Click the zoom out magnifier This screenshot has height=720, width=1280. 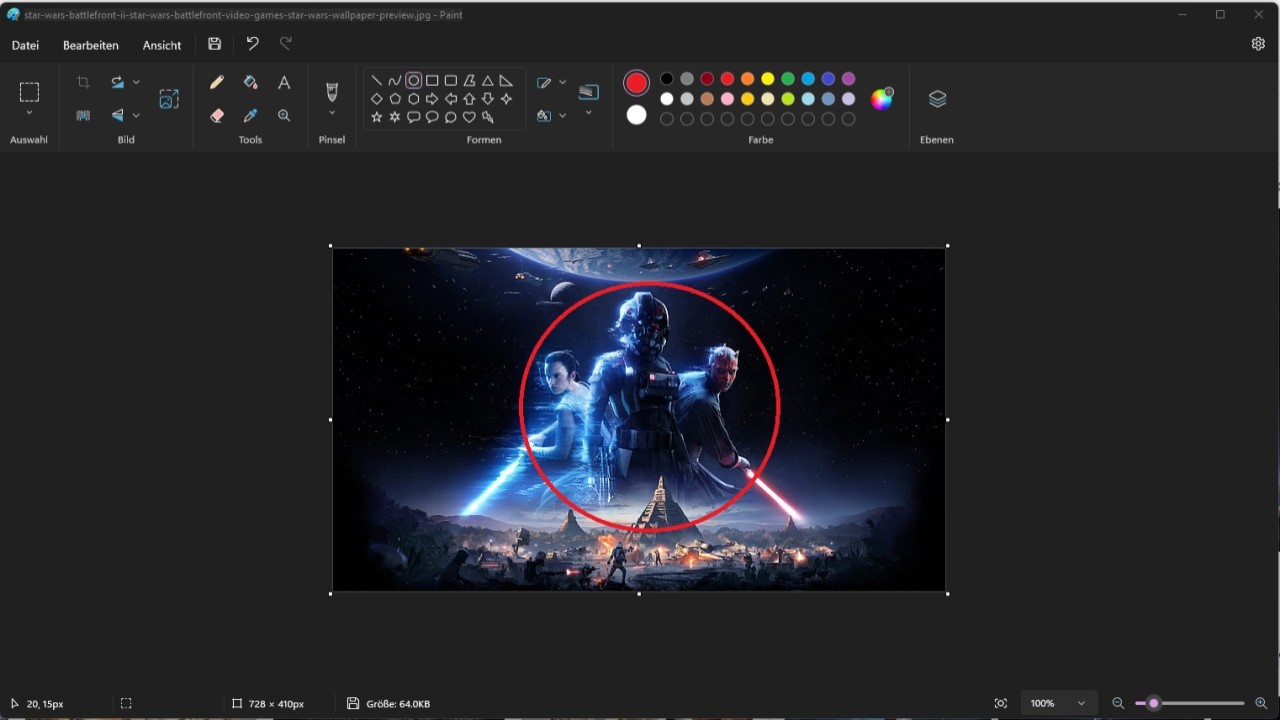click(1118, 704)
